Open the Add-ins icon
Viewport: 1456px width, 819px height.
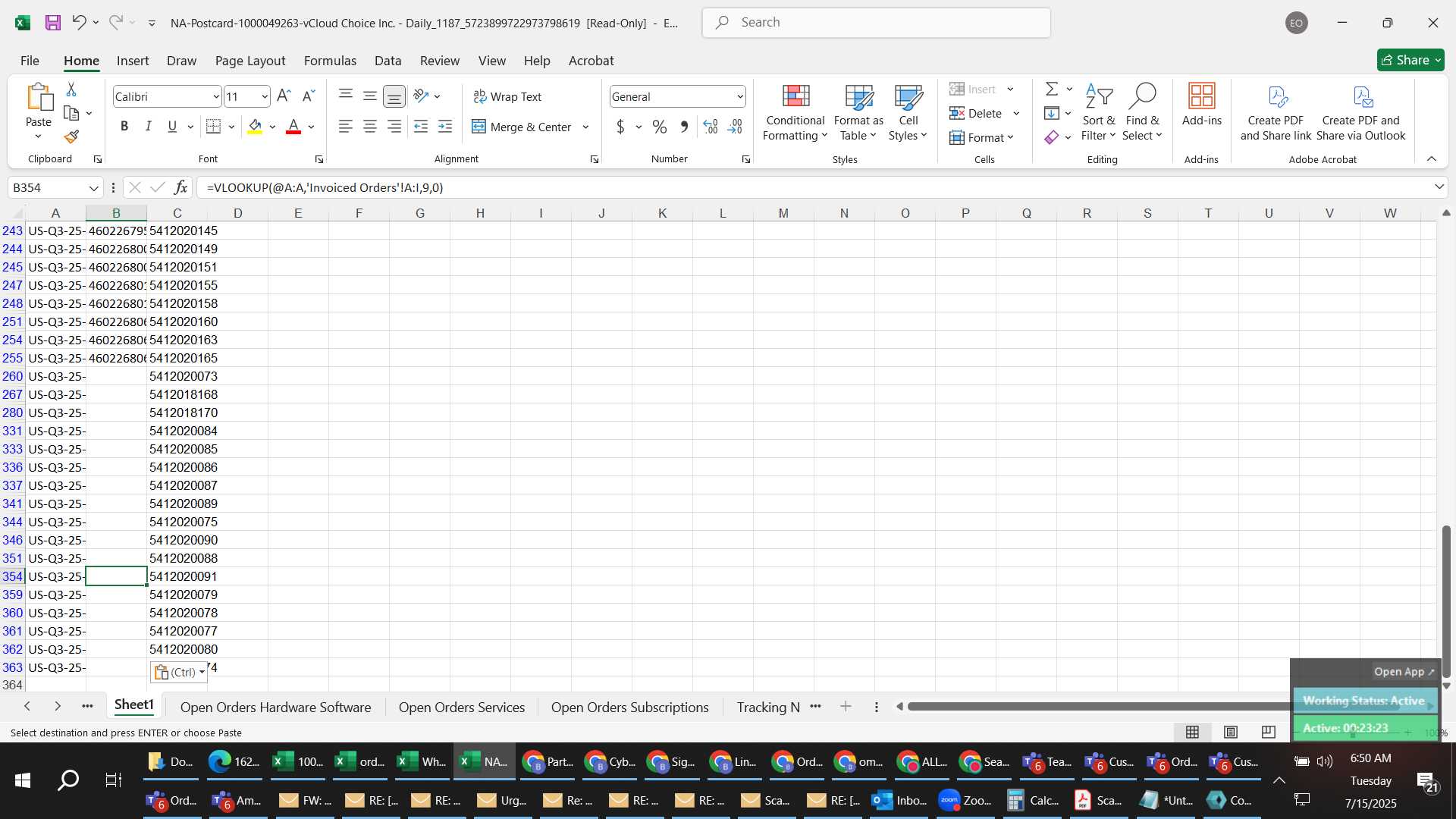[x=1201, y=105]
